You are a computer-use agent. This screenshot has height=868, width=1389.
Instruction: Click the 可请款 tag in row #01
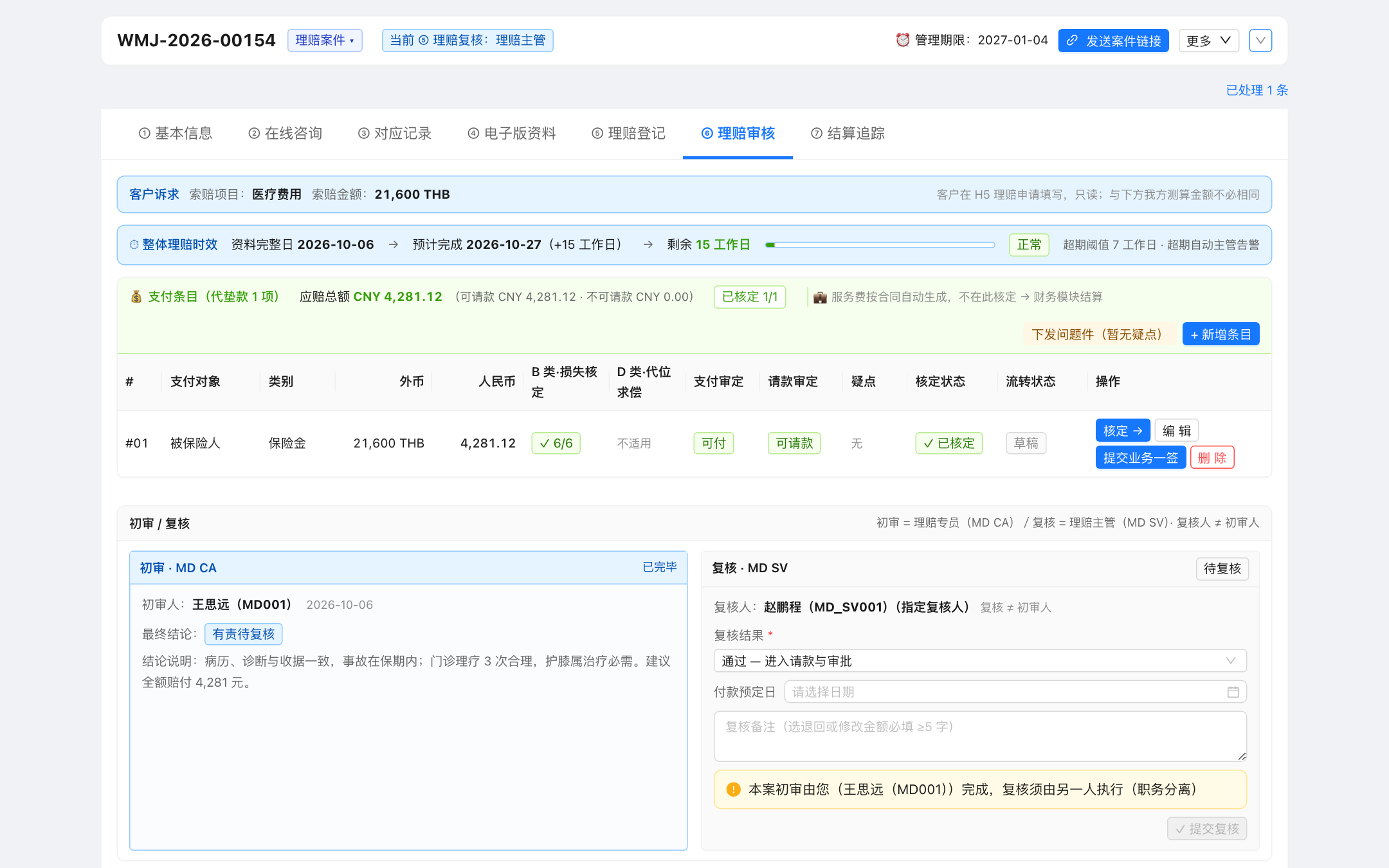click(x=794, y=443)
